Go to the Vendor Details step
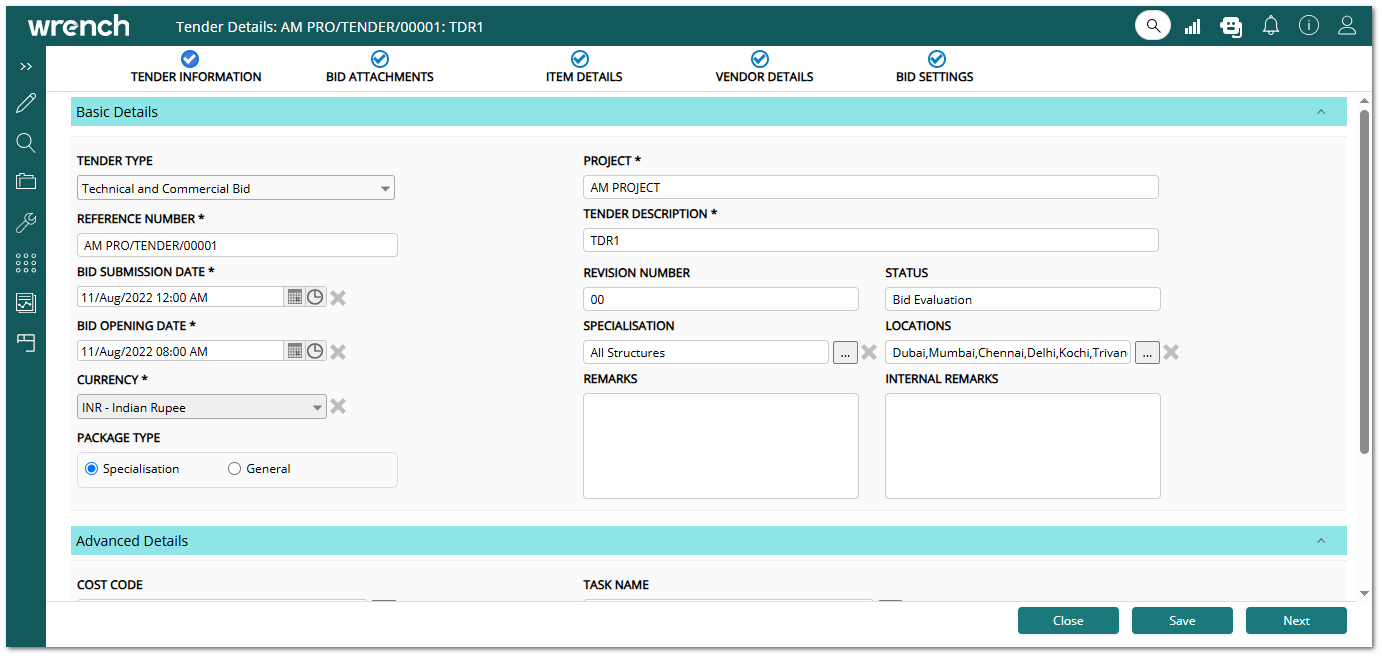The image size is (1382, 657). point(764,67)
